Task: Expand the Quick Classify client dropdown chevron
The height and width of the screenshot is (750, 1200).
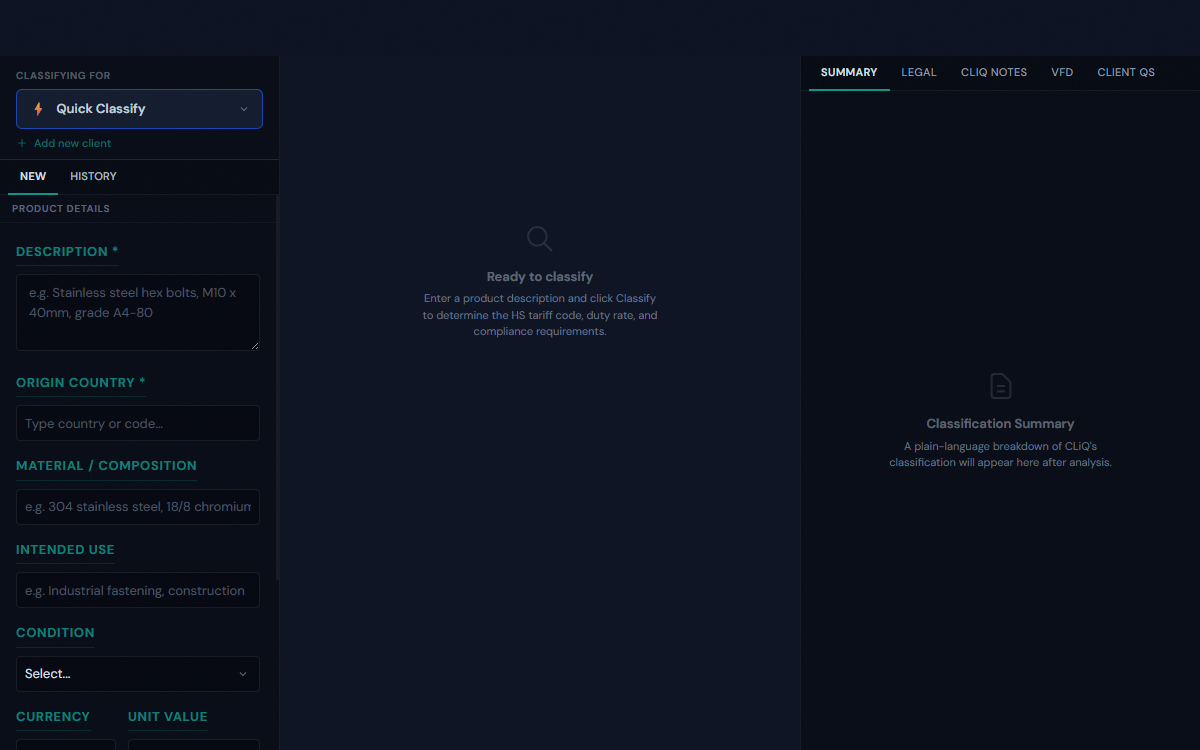Action: click(x=243, y=109)
